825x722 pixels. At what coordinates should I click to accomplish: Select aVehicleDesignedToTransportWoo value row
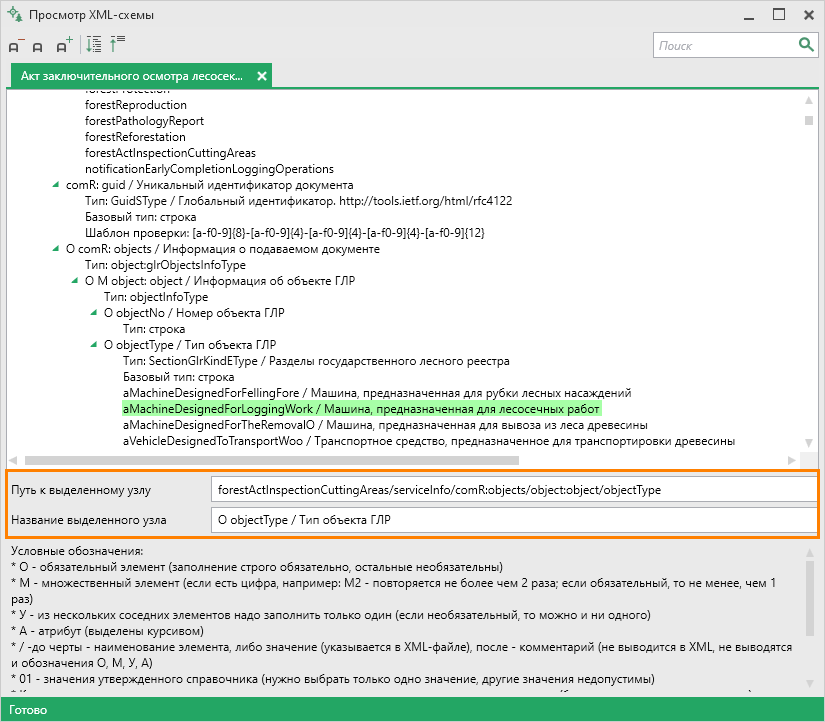click(x=429, y=441)
